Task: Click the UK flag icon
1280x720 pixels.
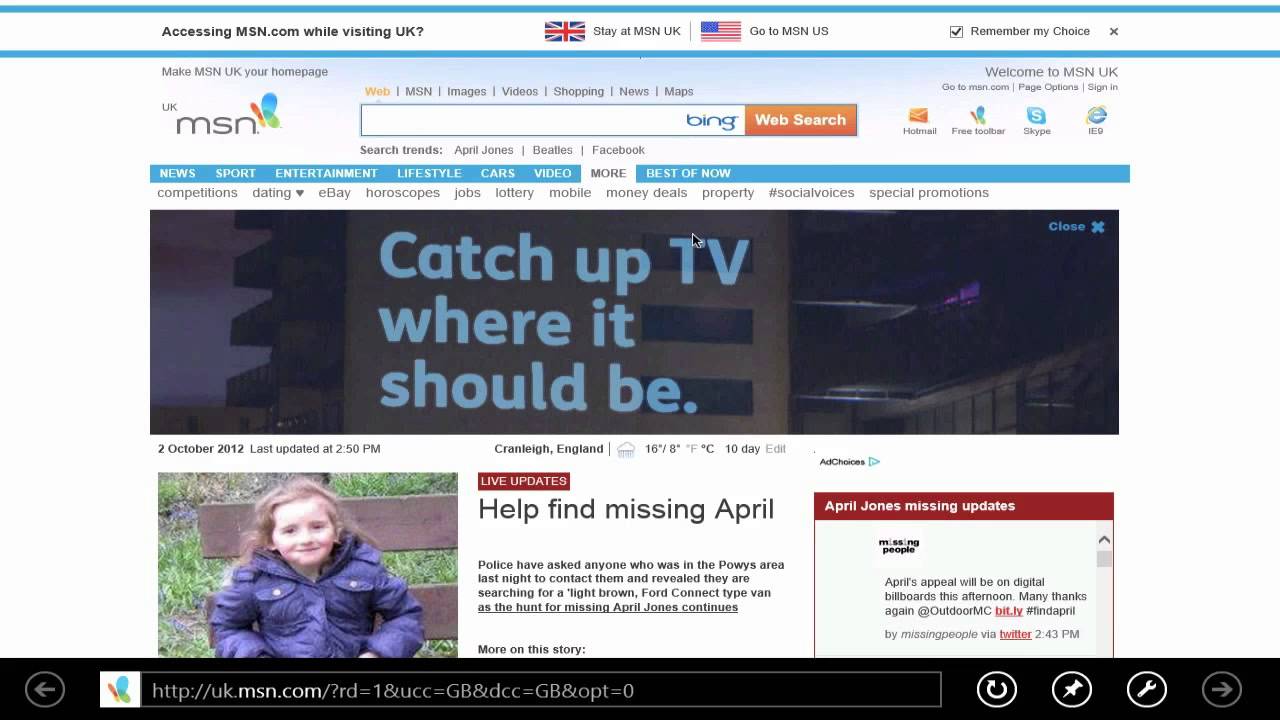Action: coord(565,31)
